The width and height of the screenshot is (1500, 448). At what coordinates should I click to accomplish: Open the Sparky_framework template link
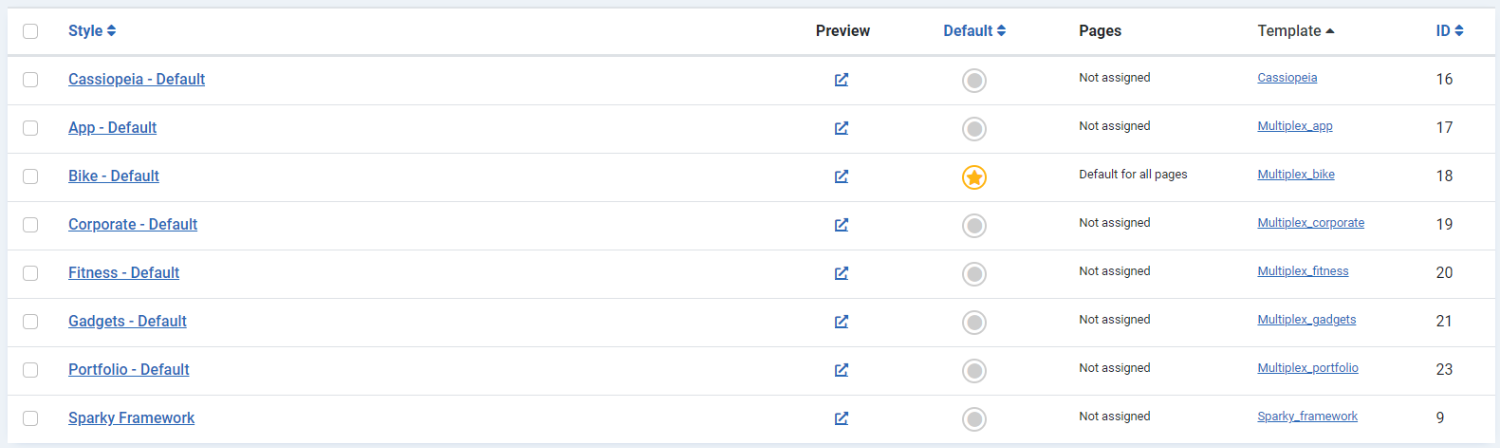coord(1307,416)
